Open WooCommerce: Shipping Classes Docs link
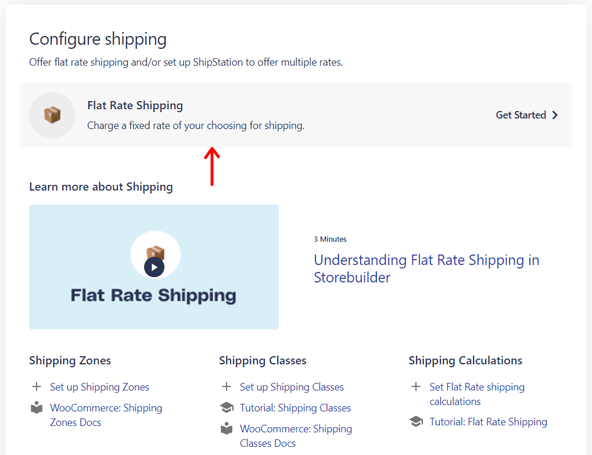 point(296,436)
